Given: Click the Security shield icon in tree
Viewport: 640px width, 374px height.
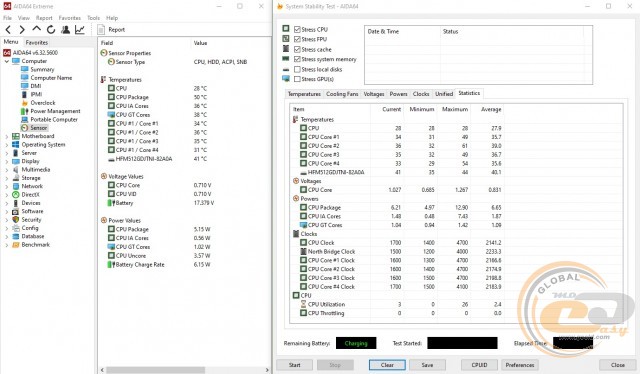Looking at the screenshot, I should pyautogui.click(x=16, y=220).
